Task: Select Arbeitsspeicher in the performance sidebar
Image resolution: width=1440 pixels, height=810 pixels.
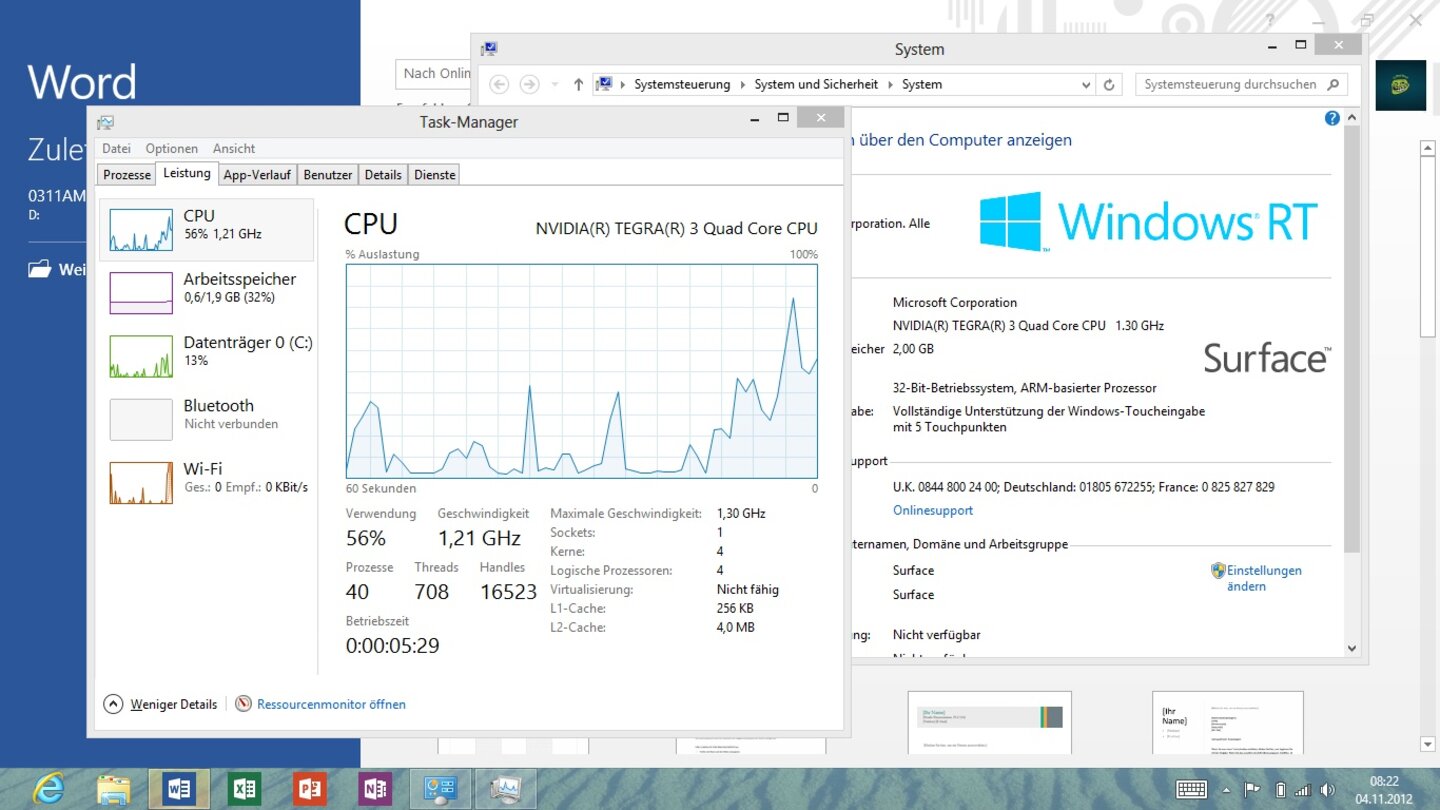Action: pyautogui.click(x=206, y=293)
